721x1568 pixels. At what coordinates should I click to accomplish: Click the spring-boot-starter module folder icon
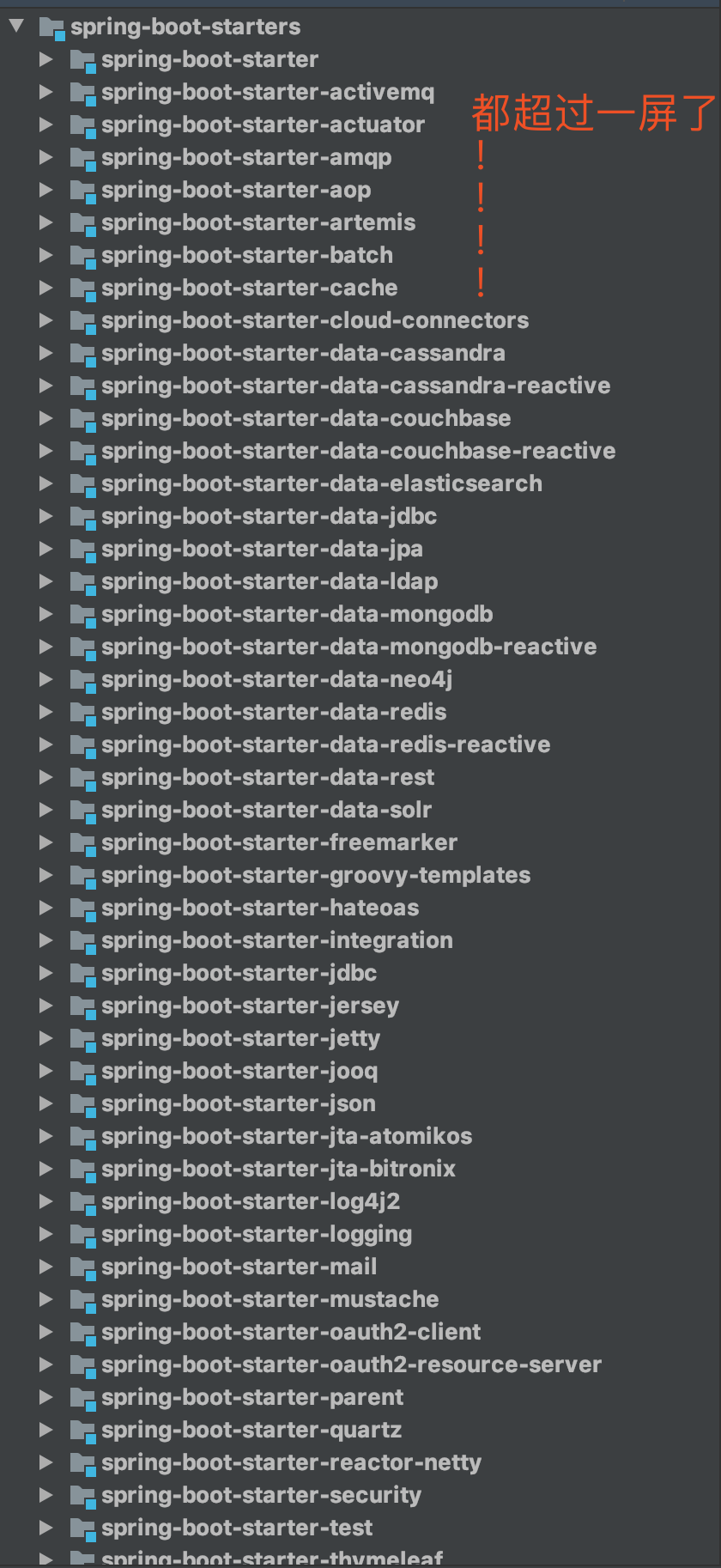point(83,61)
